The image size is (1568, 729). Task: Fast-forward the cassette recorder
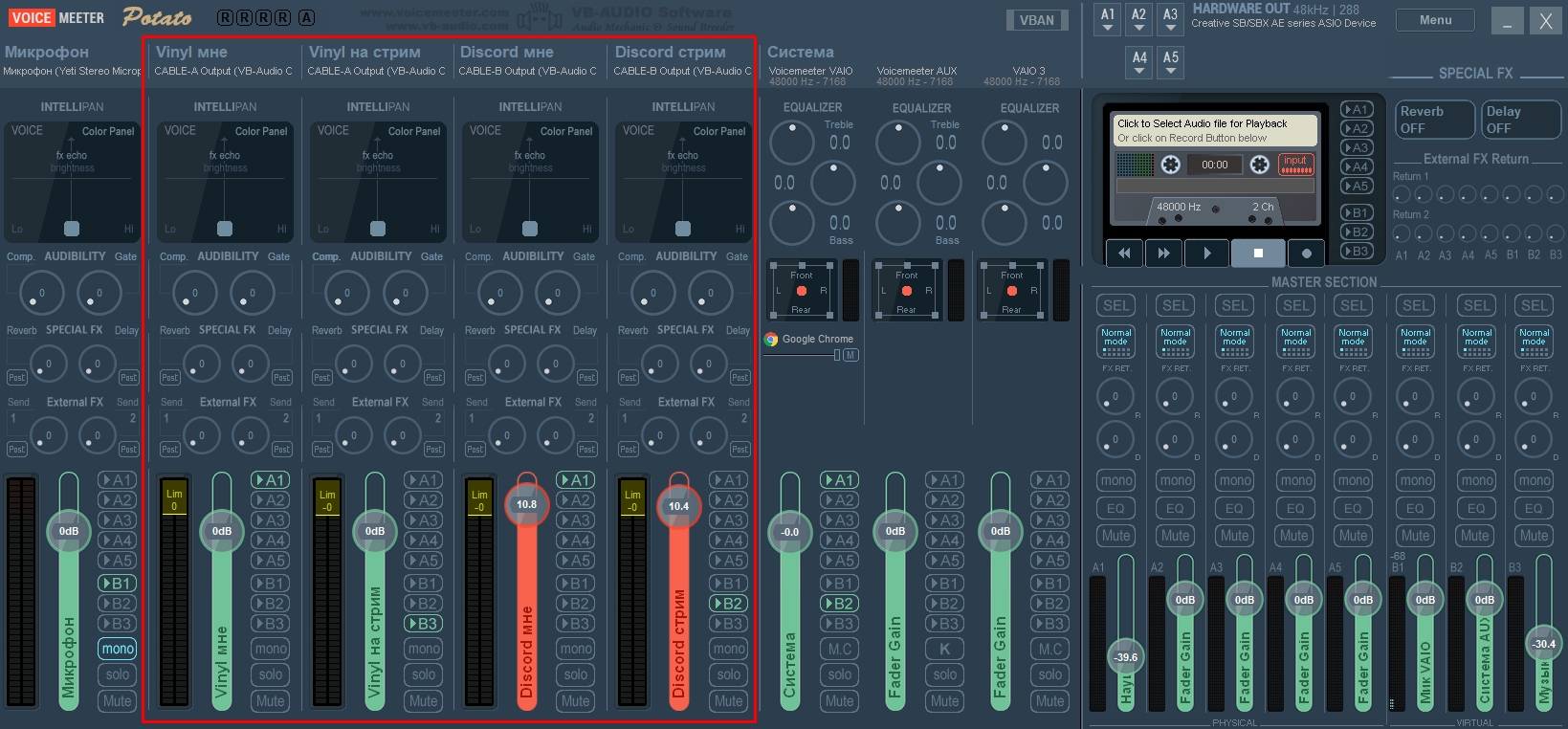click(x=1163, y=253)
